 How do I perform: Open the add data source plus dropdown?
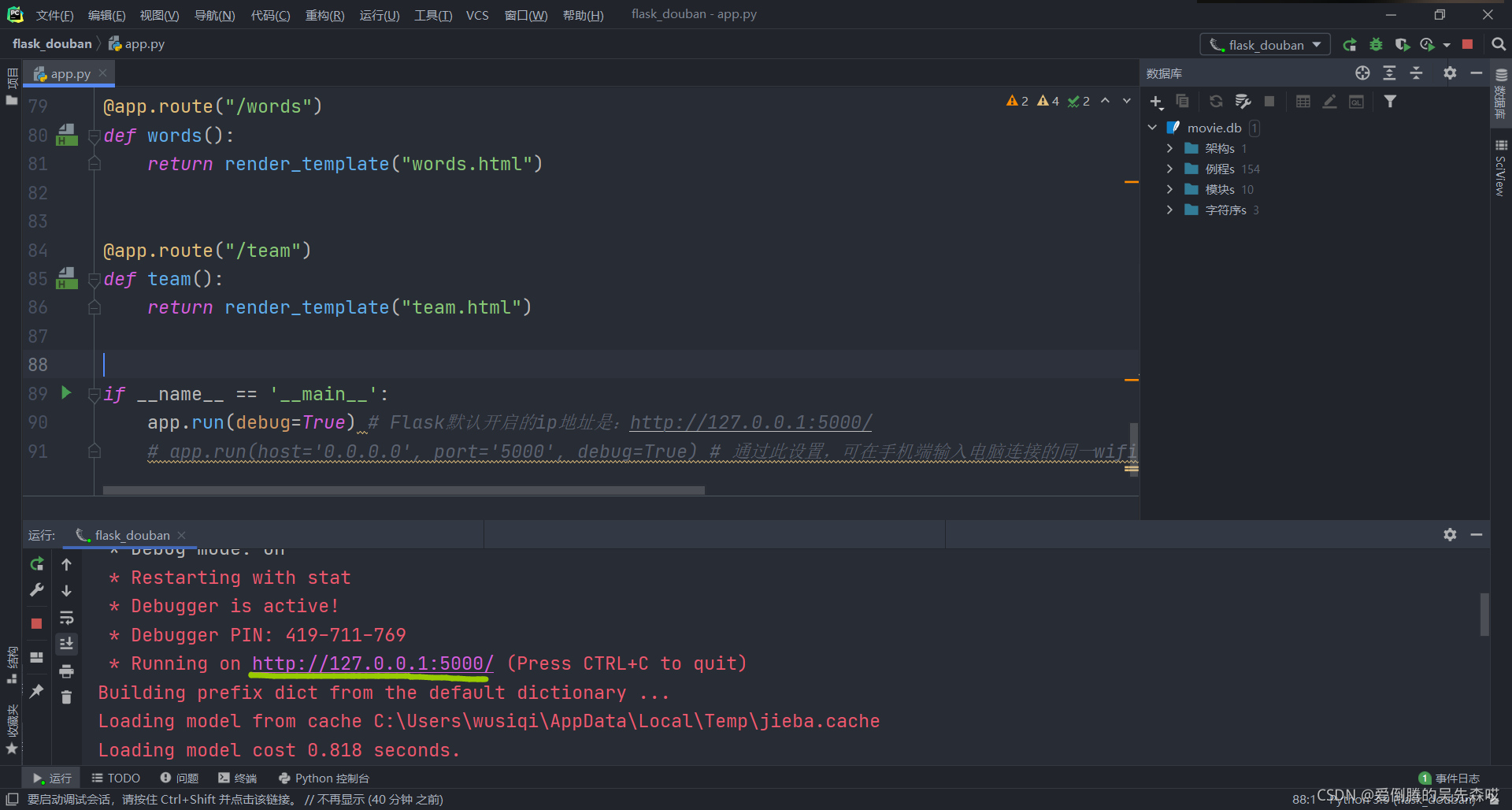(1156, 102)
